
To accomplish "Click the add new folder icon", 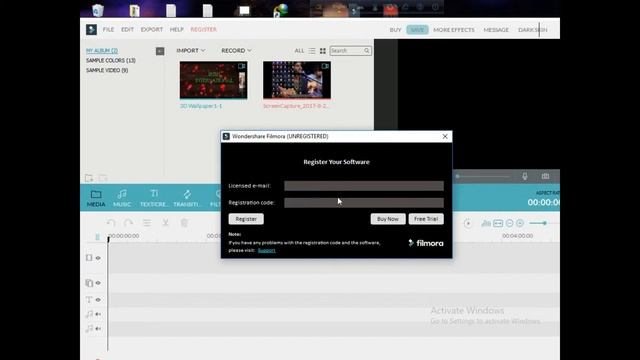I will (89, 178).
